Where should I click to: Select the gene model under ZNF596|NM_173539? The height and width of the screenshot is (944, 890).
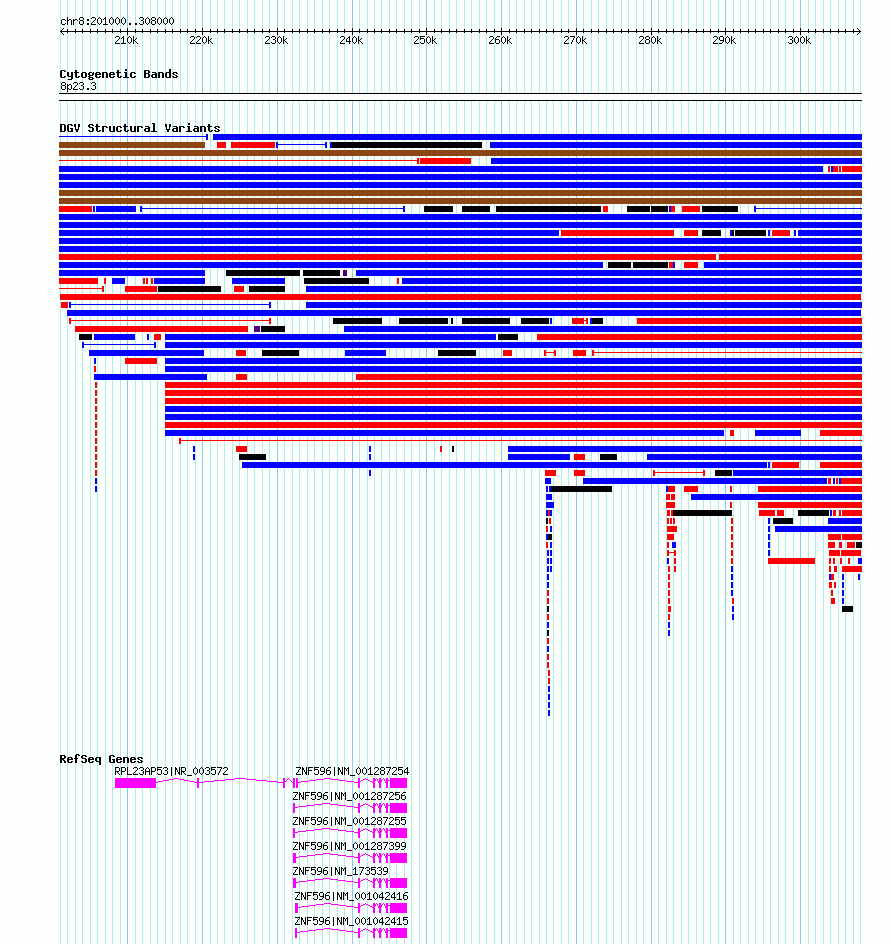point(350,883)
